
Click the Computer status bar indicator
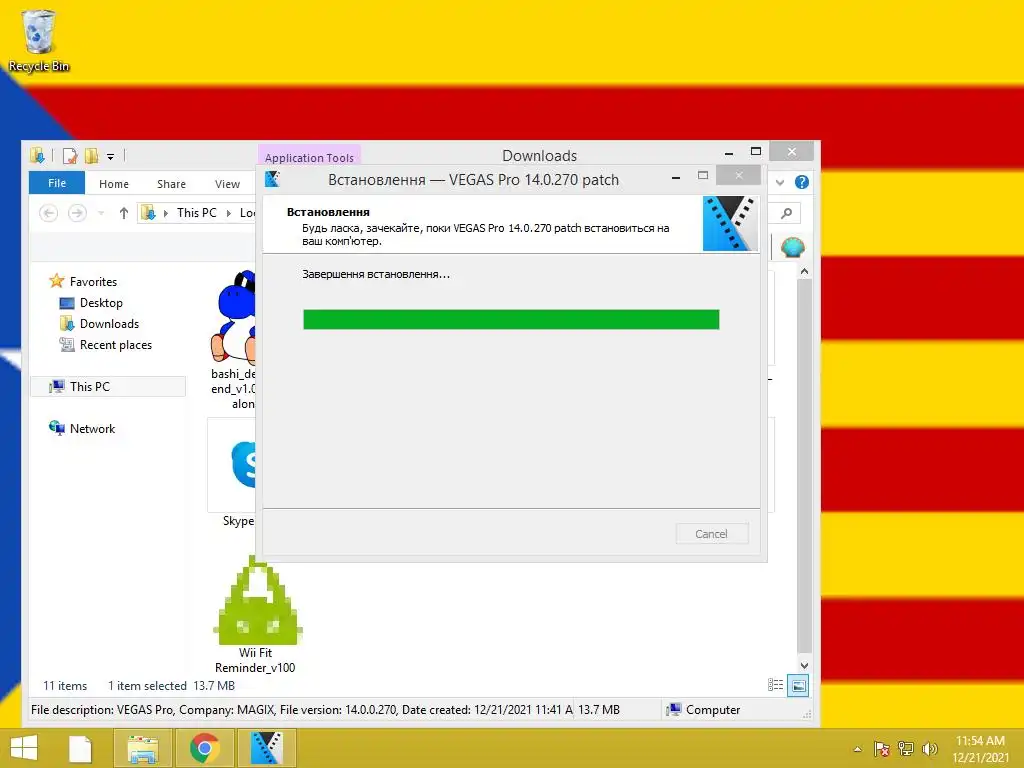[x=703, y=710]
